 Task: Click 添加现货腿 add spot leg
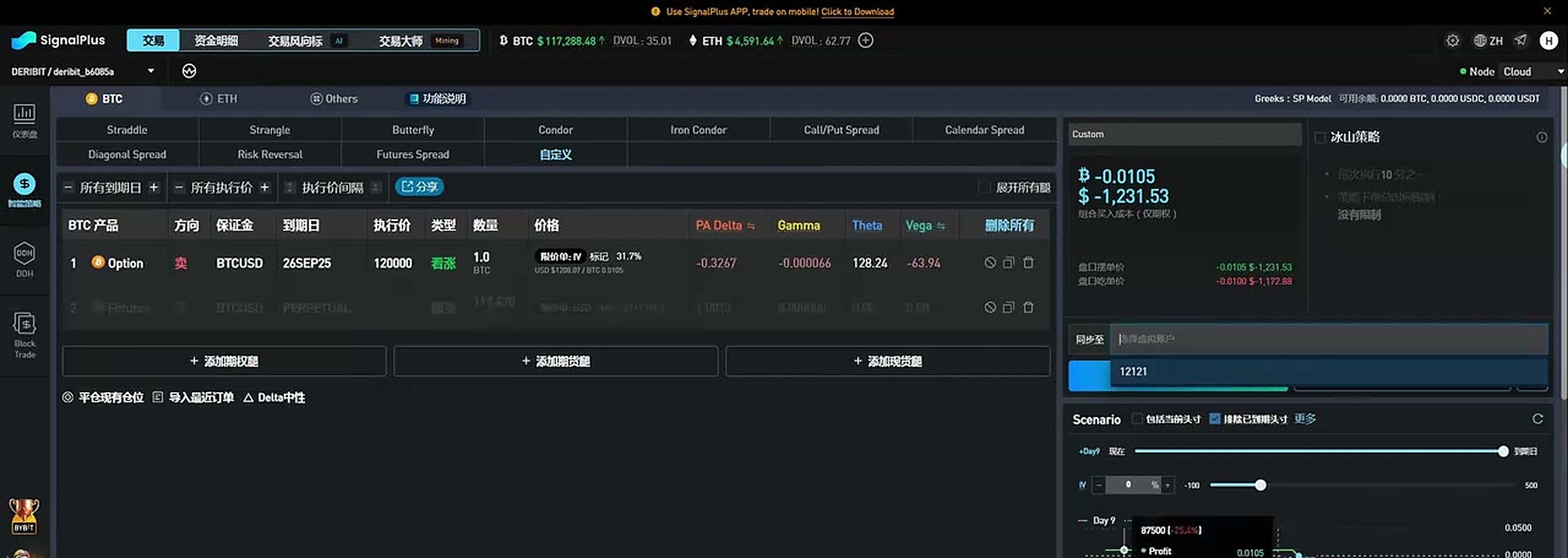[887, 361]
